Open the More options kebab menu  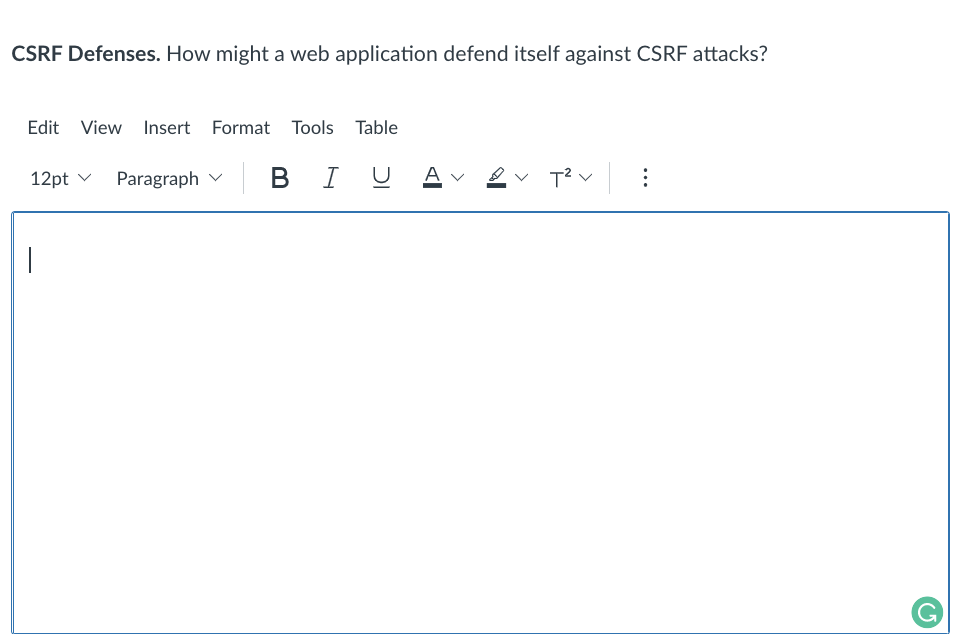tap(645, 177)
